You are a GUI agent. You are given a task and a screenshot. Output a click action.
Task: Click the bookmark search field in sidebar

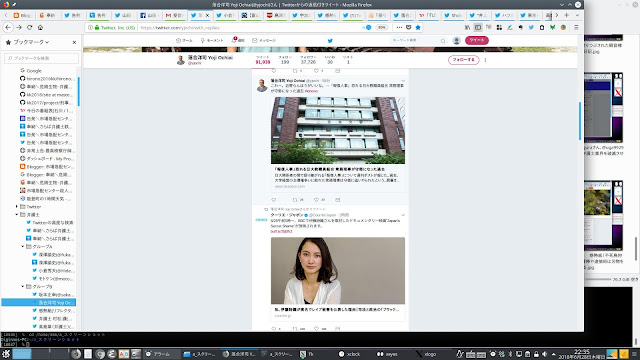(41, 58)
